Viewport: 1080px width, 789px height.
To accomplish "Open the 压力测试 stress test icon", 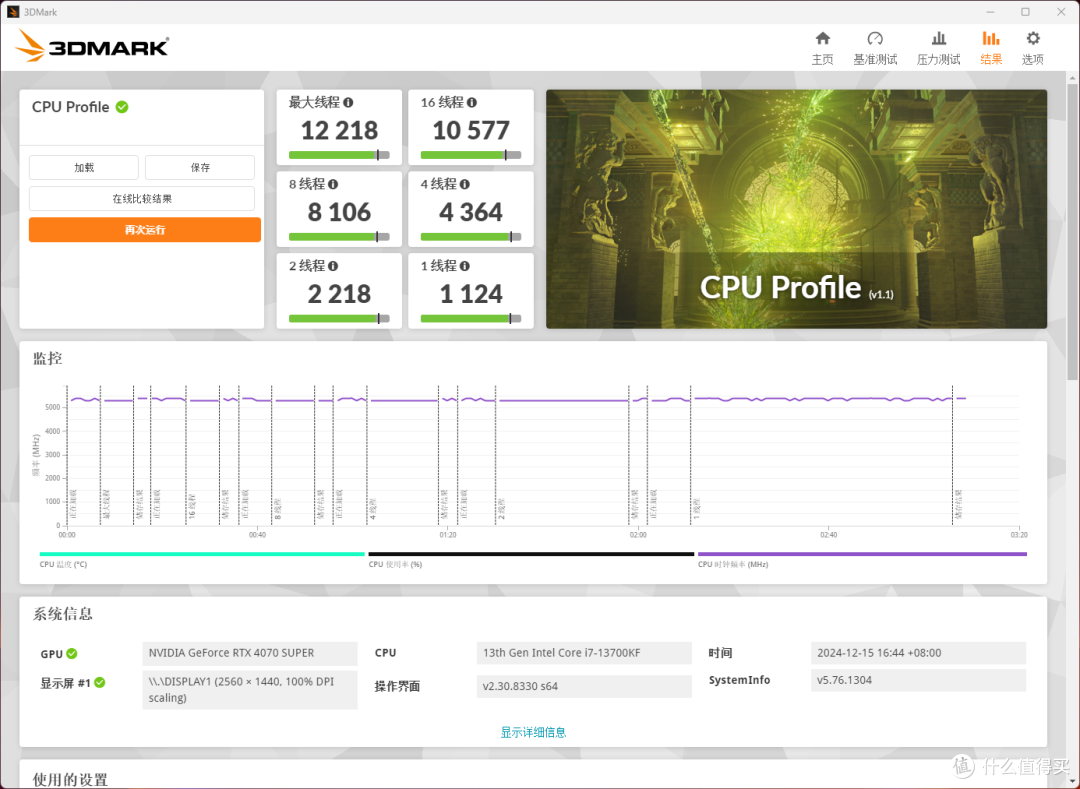I will point(938,47).
